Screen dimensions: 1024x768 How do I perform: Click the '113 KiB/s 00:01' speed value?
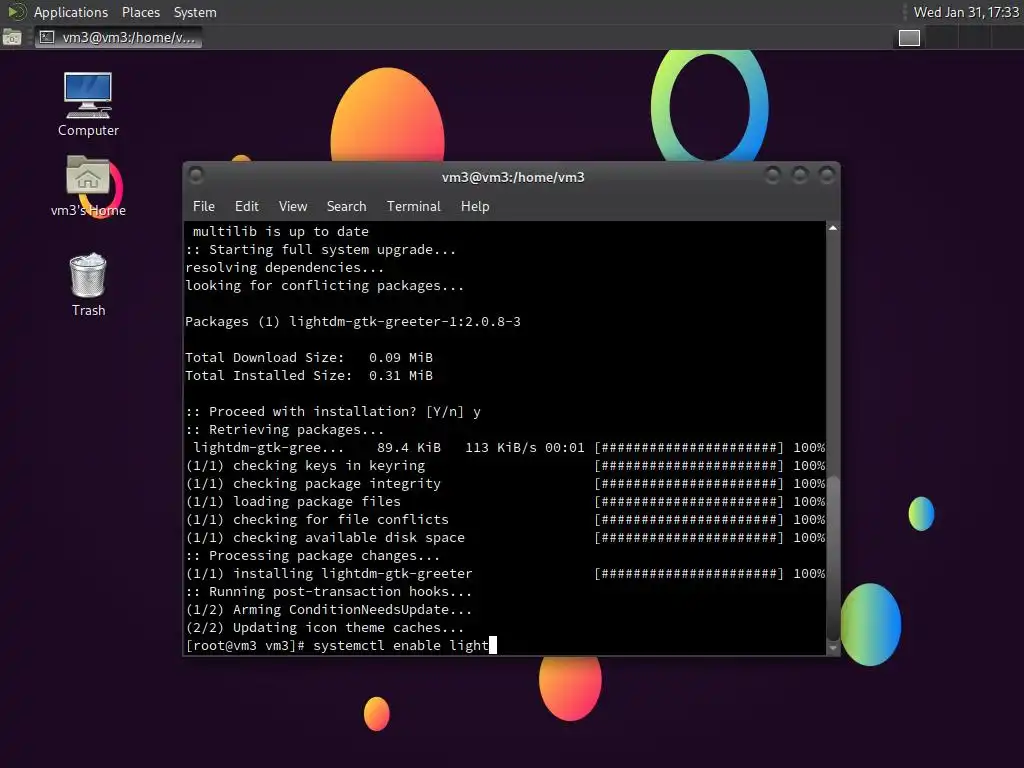[524, 447]
